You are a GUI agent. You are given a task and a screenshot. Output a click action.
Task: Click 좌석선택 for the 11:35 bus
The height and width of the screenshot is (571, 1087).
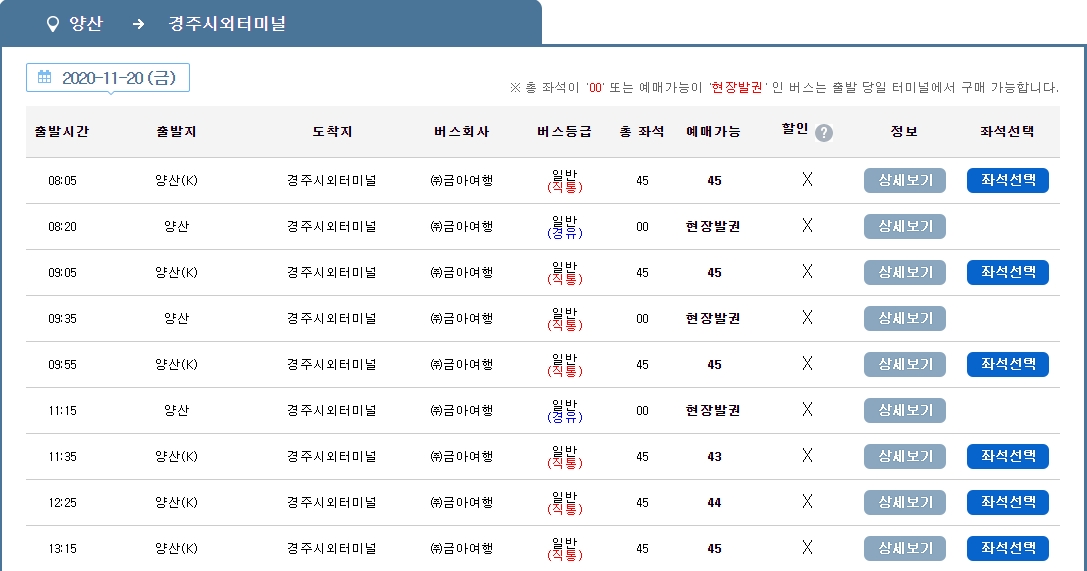click(1008, 456)
